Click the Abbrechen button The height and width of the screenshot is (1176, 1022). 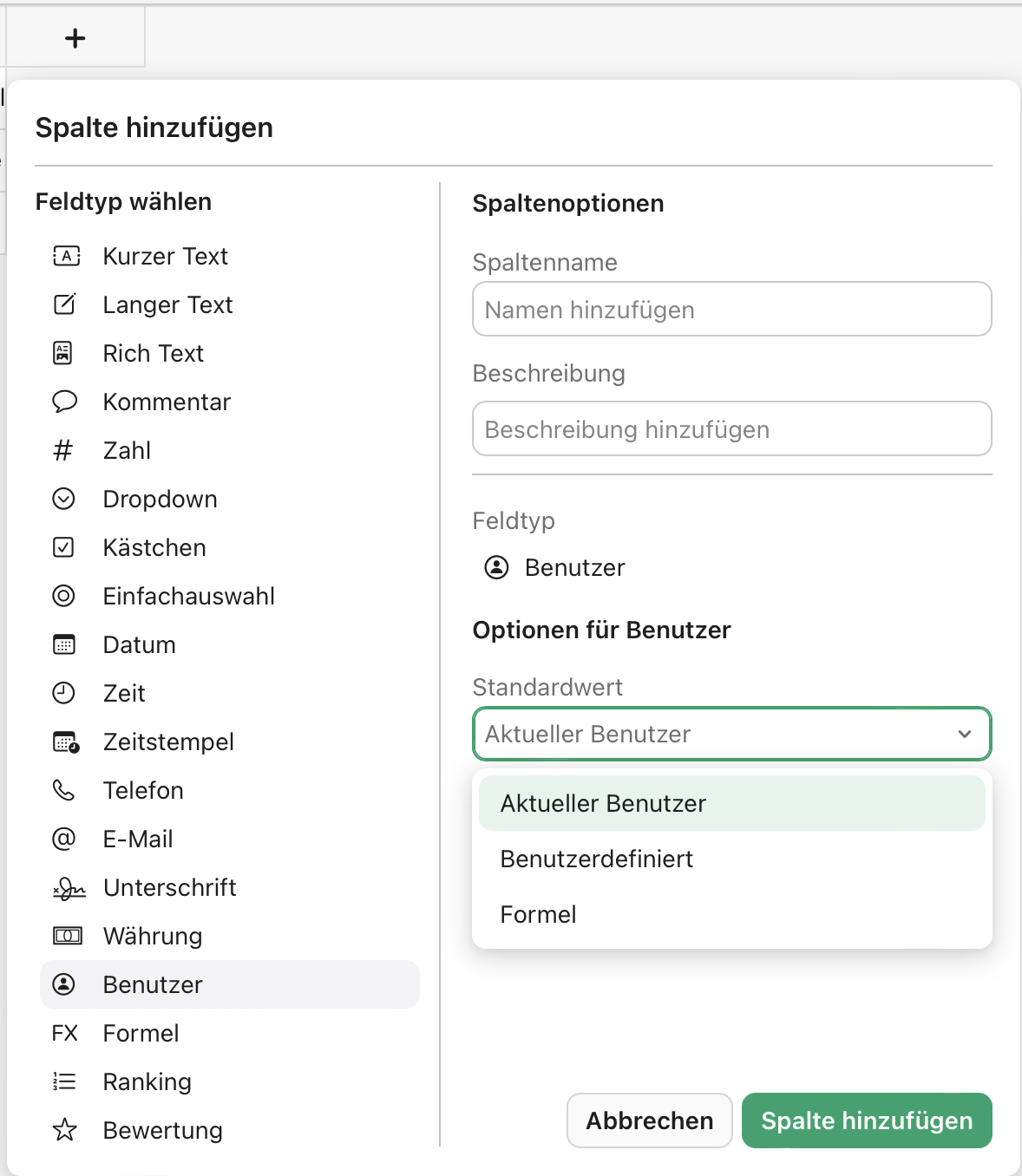click(x=649, y=1120)
